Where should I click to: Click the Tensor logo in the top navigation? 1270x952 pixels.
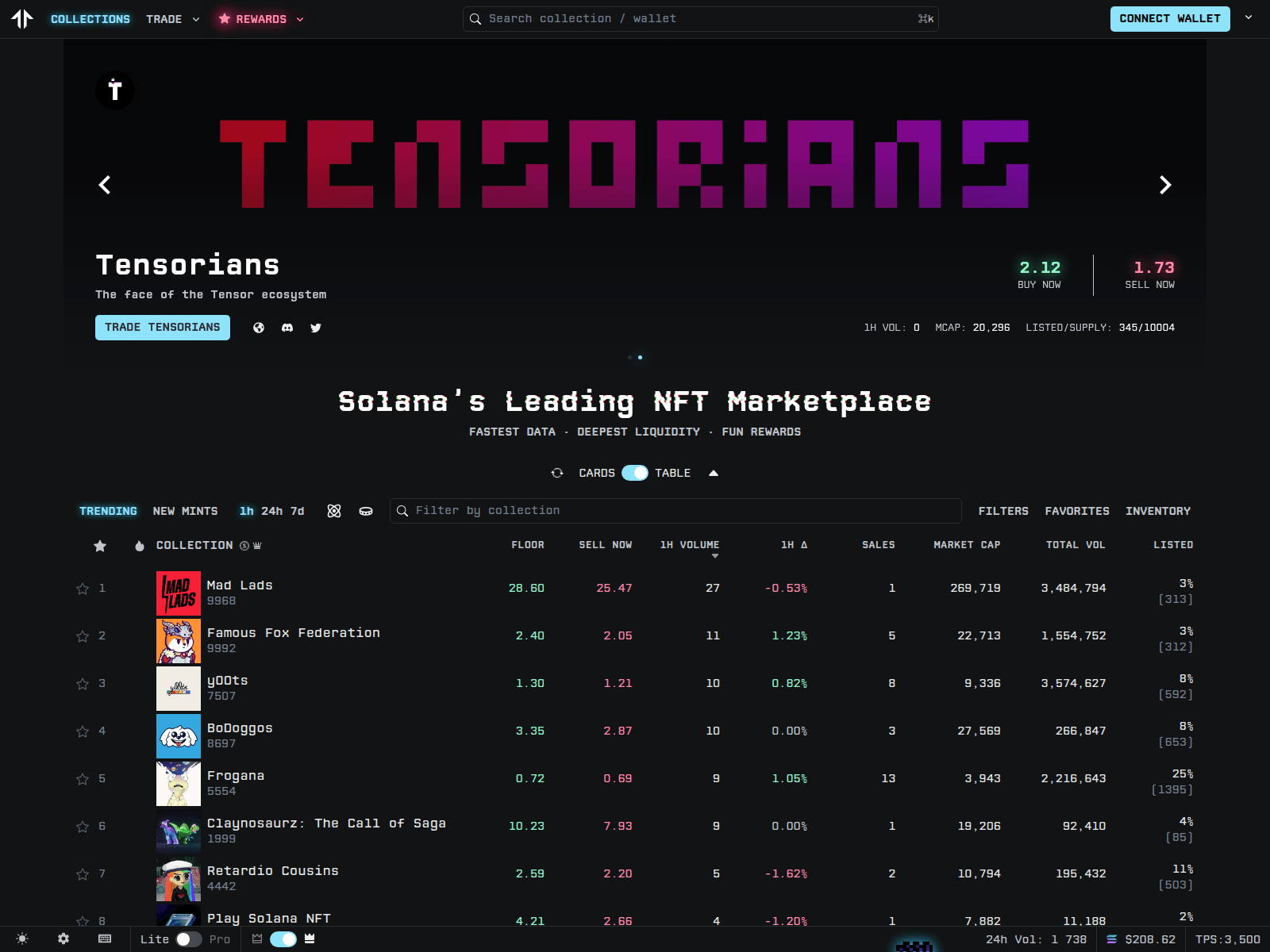pyautogui.click(x=22, y=18)
